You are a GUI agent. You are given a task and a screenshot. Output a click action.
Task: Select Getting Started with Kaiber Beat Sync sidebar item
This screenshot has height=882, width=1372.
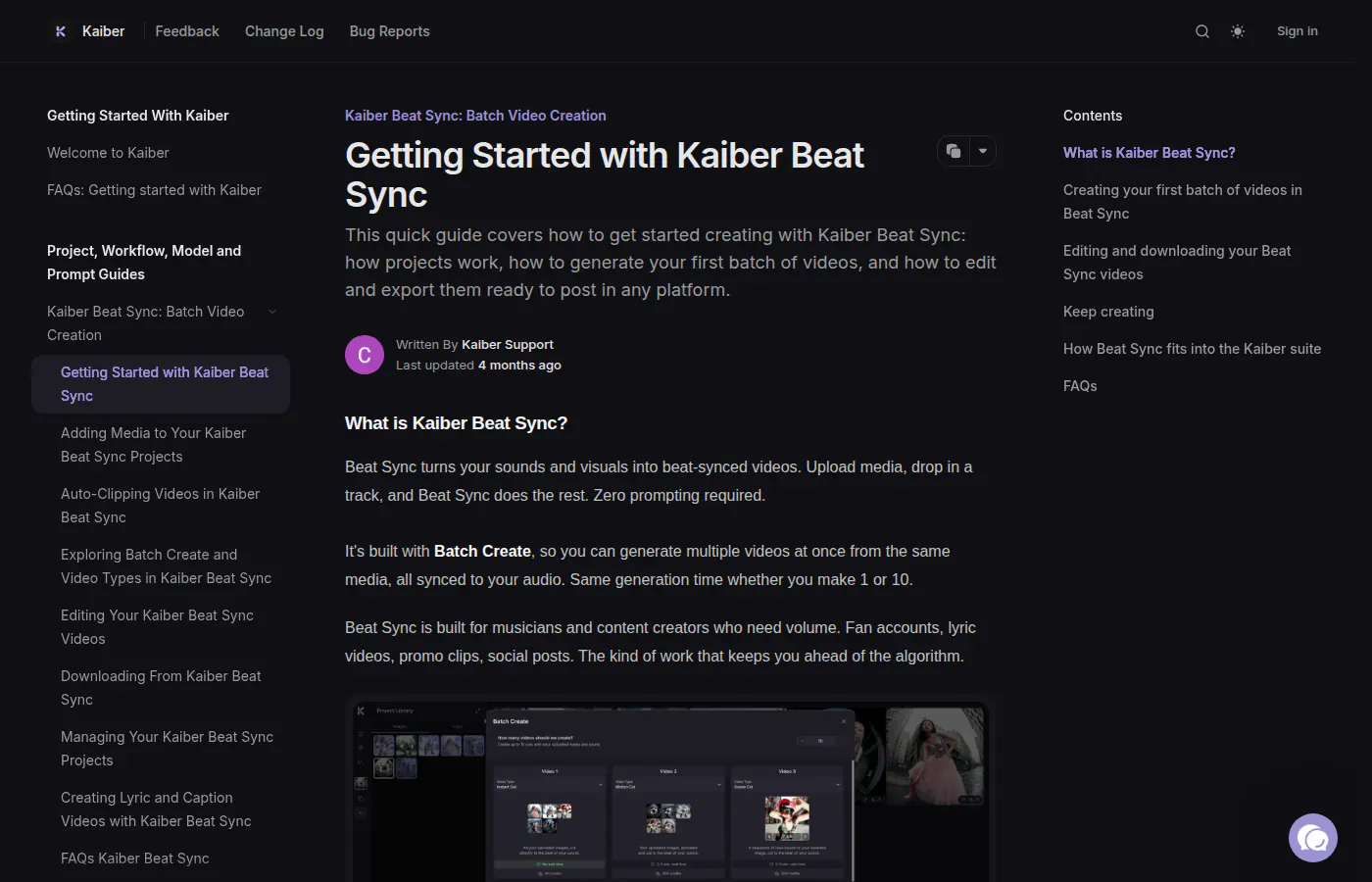[x=161, y=384]
